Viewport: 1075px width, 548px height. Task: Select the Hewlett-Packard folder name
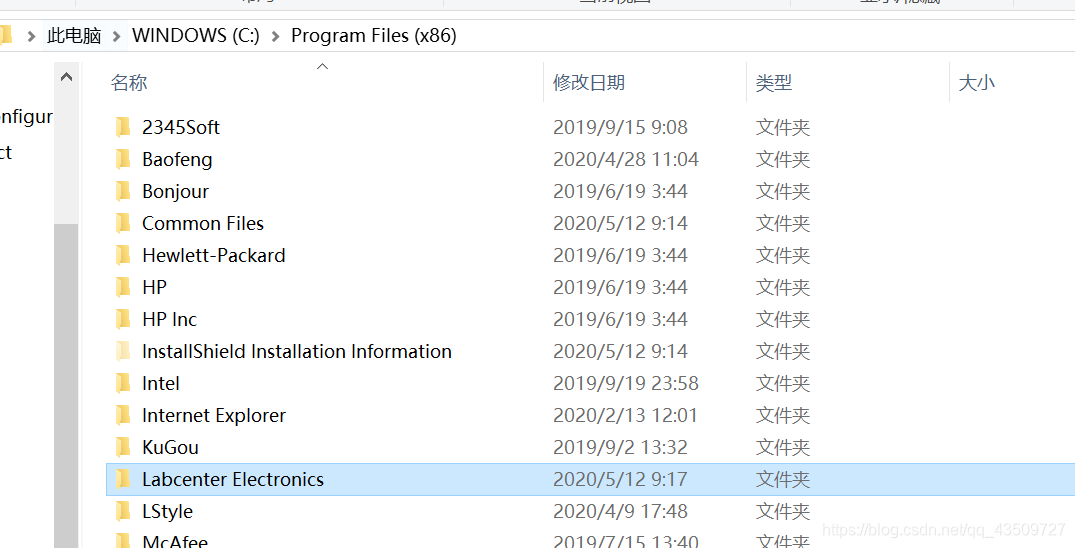pos(214,255)
